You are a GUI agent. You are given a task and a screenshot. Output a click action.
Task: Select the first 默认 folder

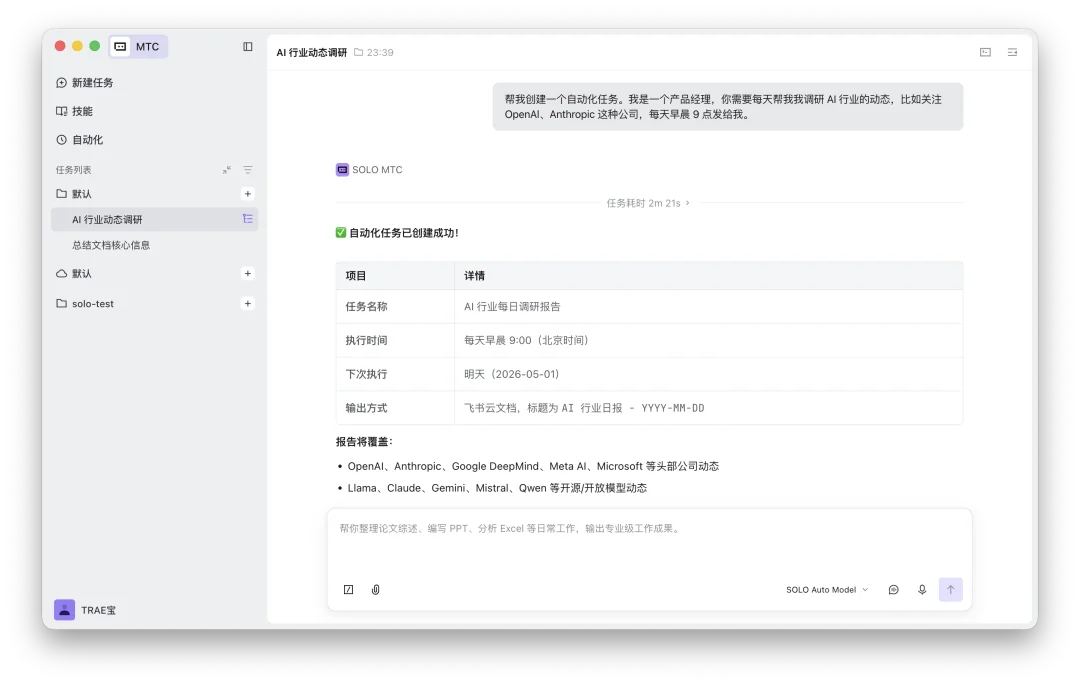click(x=74, y=194)
